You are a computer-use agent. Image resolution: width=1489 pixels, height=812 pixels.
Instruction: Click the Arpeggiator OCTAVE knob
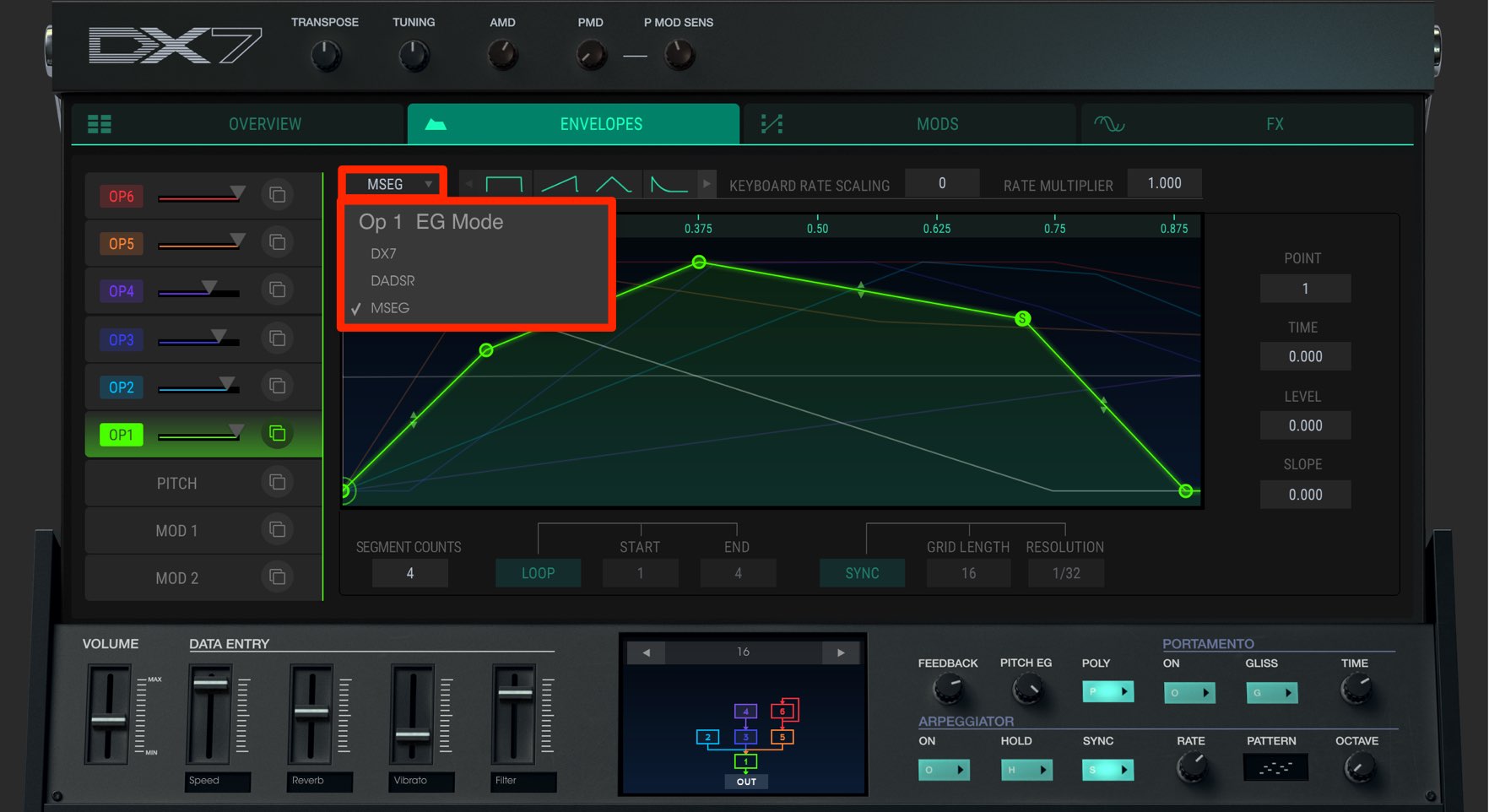(x=1359, y=767)
